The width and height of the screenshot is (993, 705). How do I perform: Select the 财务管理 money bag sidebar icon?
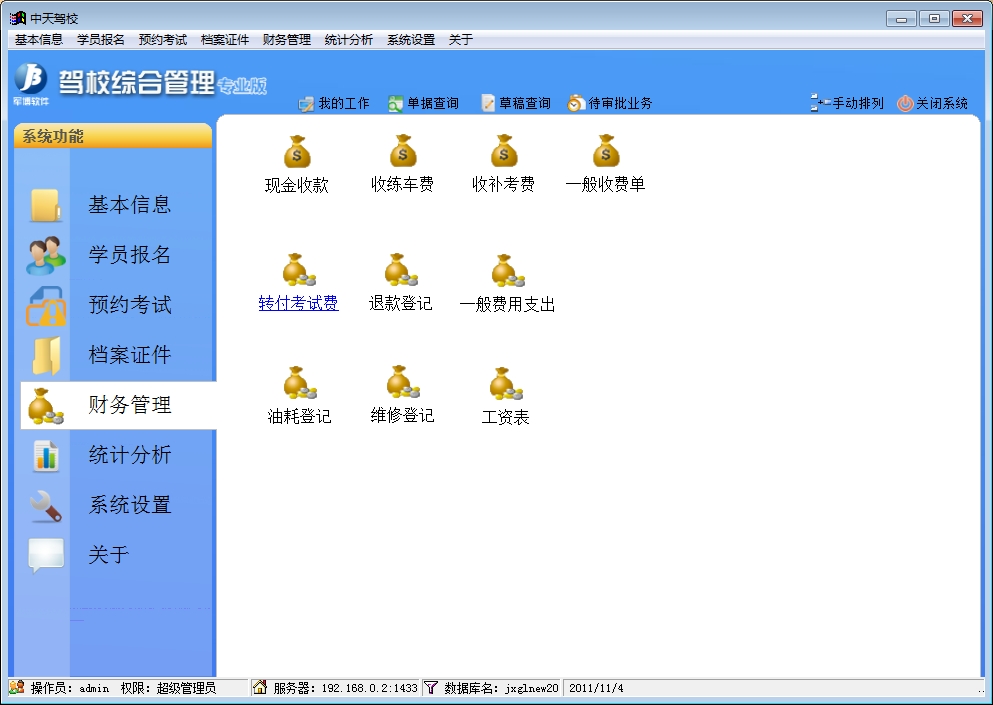(46, 405)
